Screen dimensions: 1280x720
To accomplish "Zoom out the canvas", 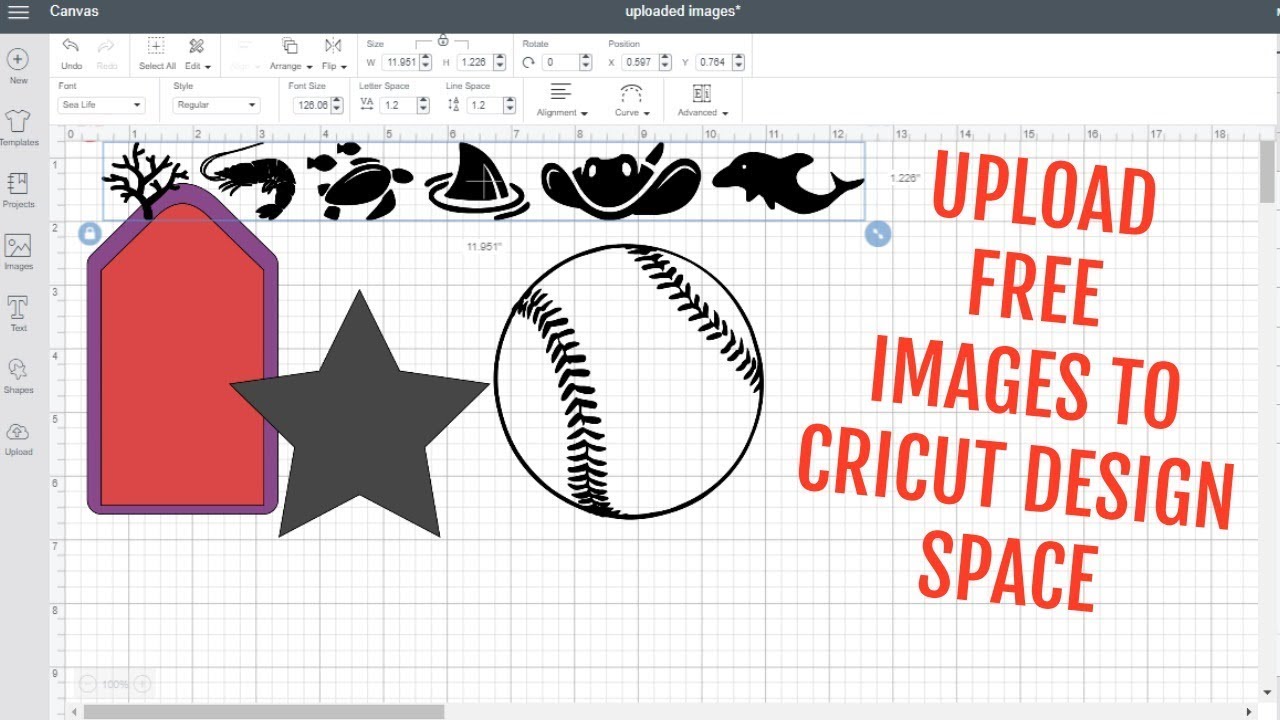I will (87, 684).
